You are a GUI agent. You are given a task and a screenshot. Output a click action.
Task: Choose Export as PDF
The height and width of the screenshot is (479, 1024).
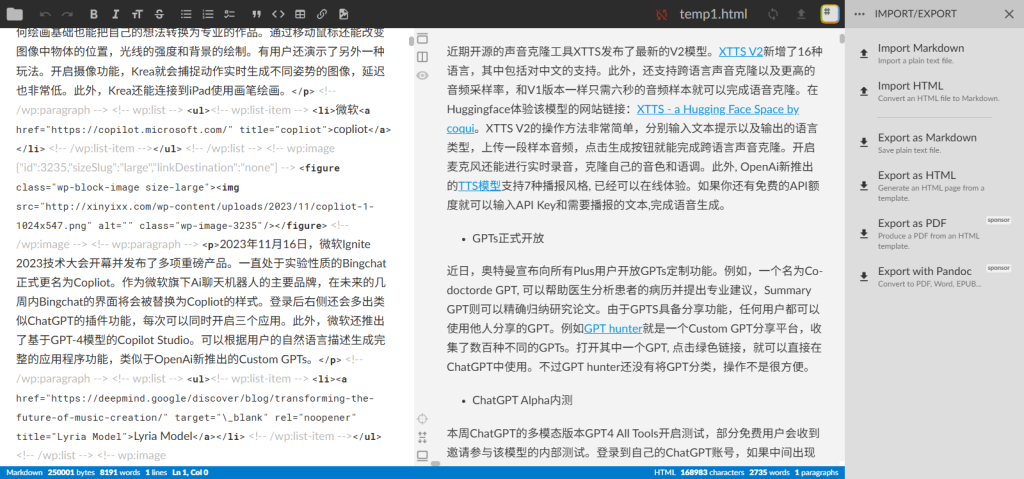coord(935,234)
